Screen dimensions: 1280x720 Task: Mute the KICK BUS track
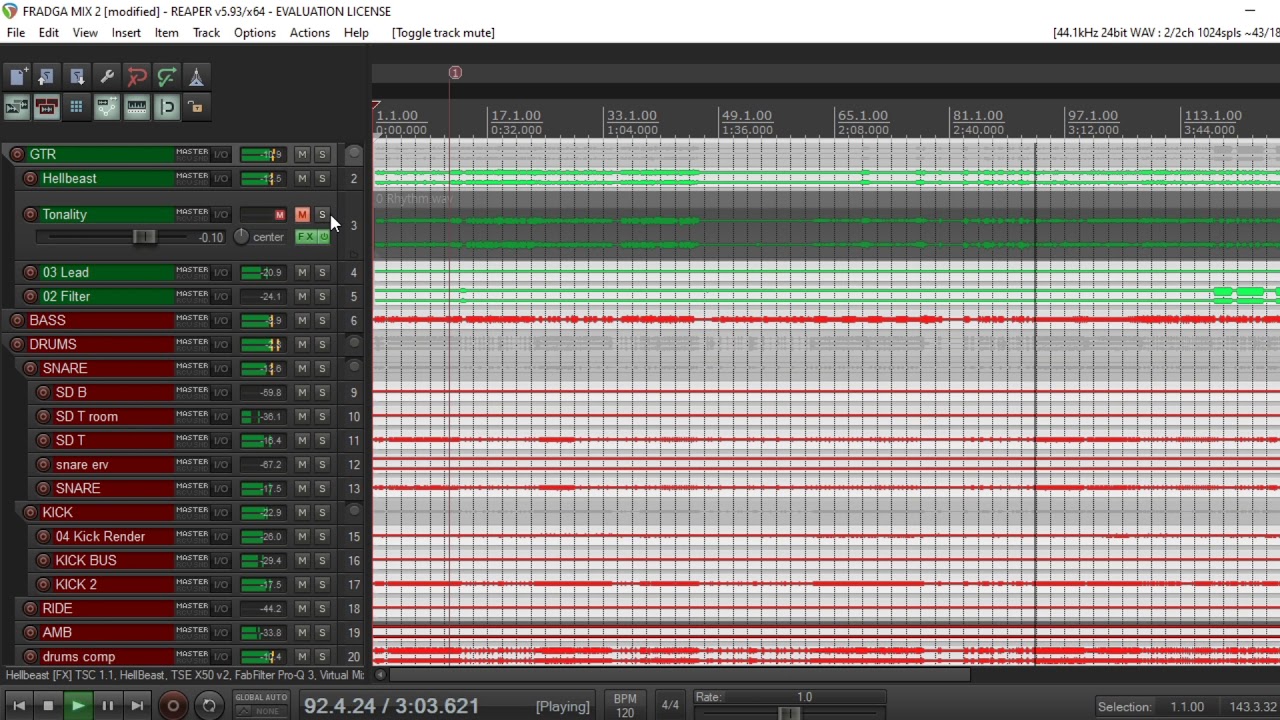pos(302,560)
